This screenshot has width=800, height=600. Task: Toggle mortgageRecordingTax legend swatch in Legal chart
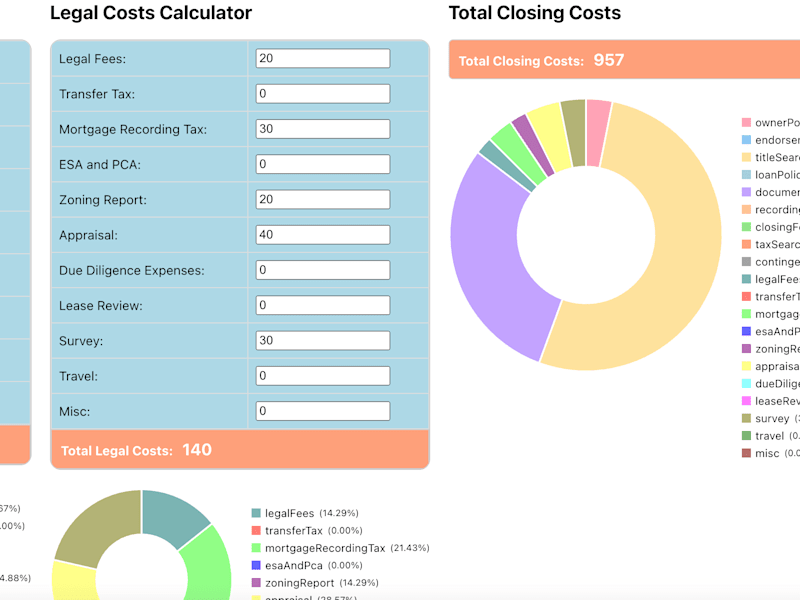tap(256, 547)
